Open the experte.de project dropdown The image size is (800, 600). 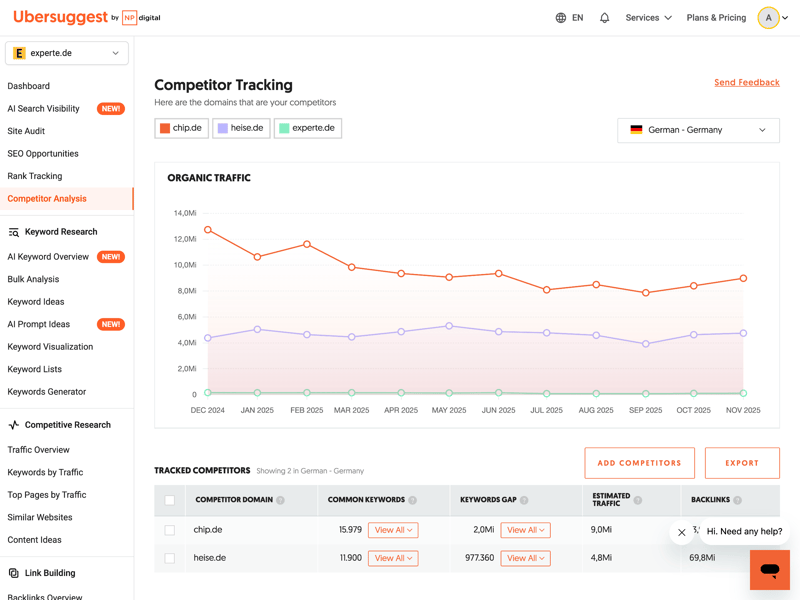click(67, 53)
